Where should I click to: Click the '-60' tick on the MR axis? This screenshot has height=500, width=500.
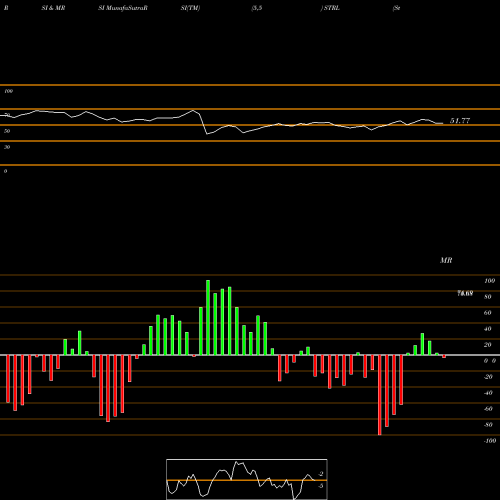pos(488,409)
